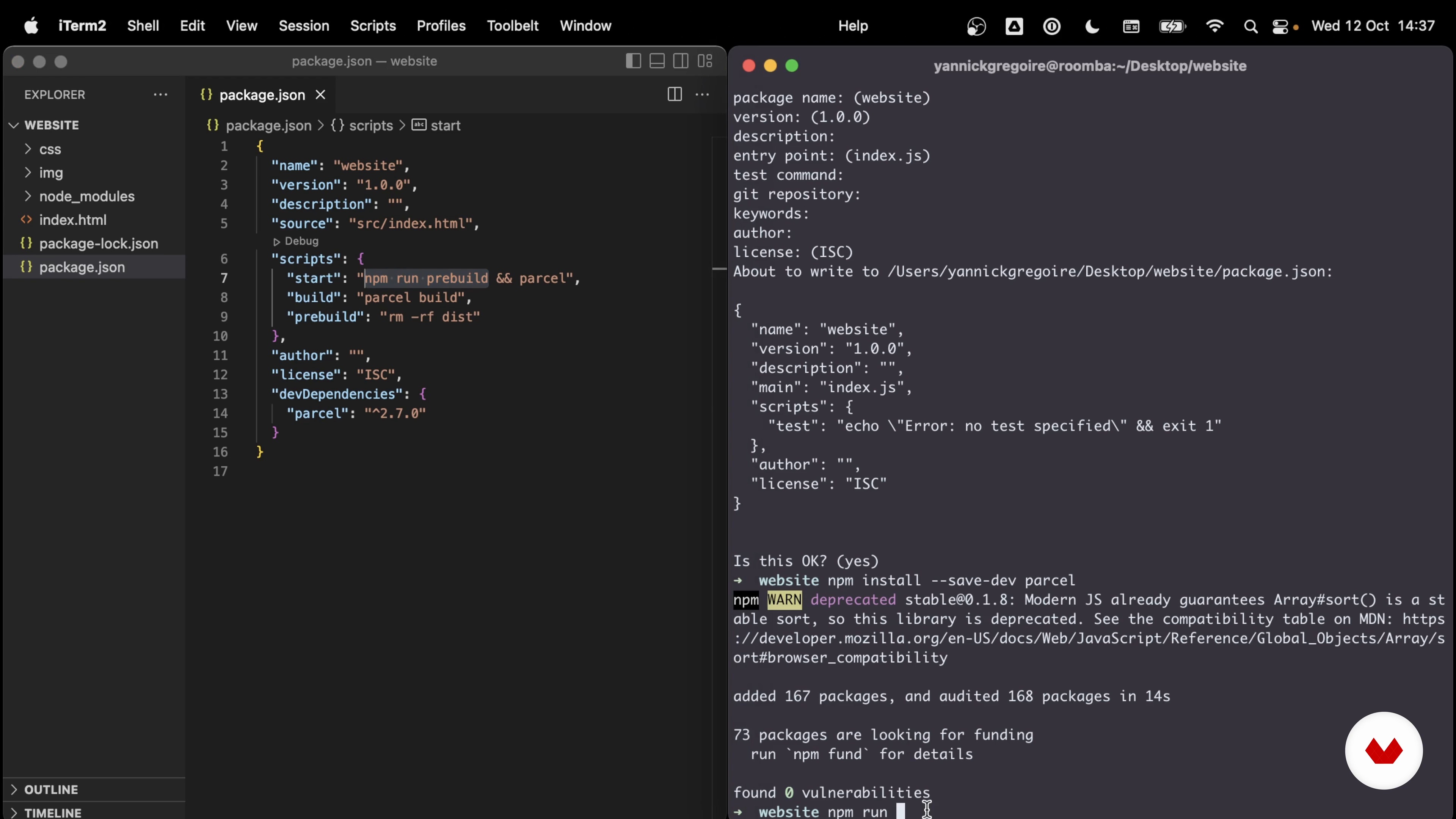Open the Help menu

click(852, 25)
